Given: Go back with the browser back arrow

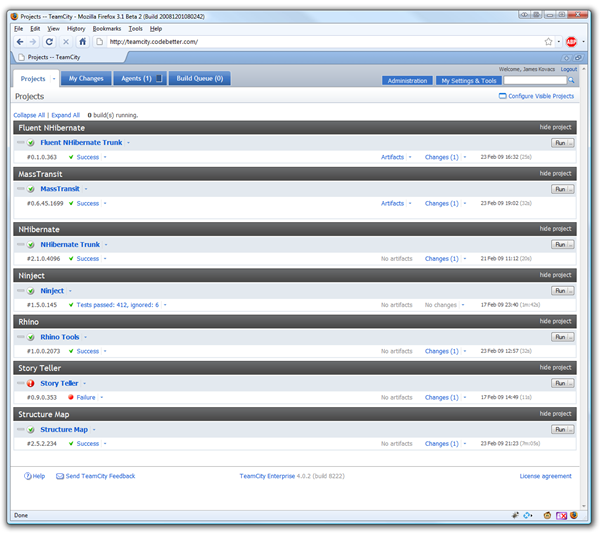Looking at the screenshot, I should click(x=20, y=42).
